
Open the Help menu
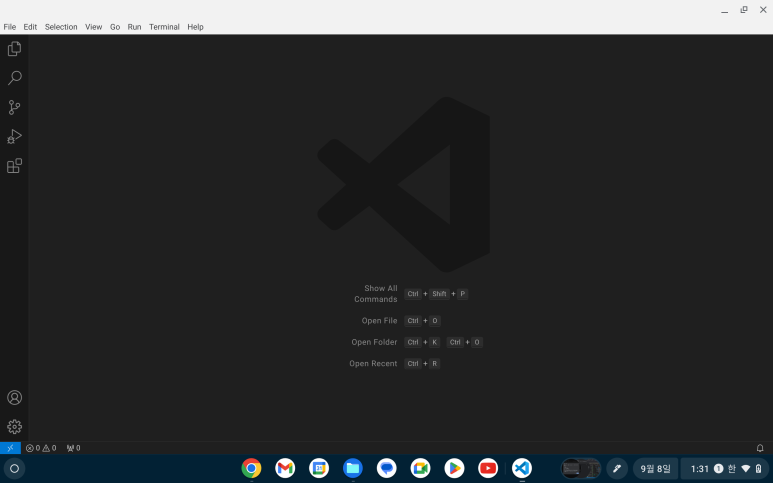(195, 27)
